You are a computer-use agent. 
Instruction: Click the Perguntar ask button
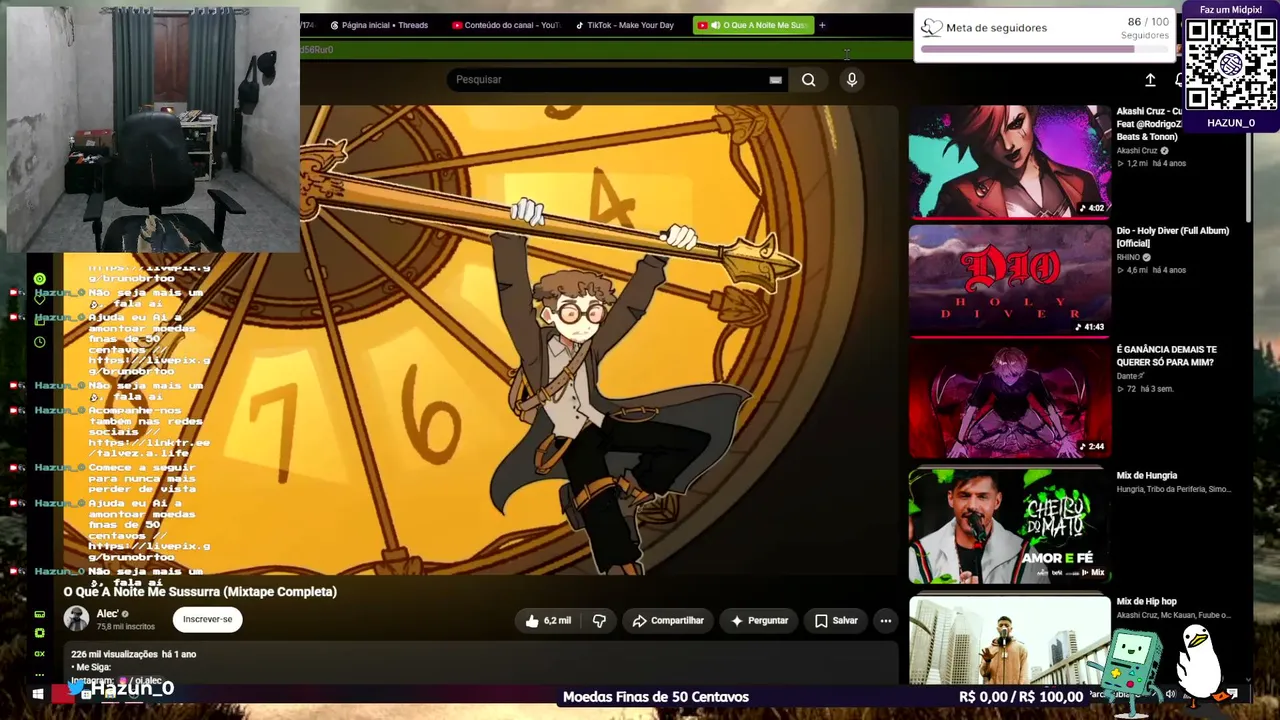pos(758,621)
